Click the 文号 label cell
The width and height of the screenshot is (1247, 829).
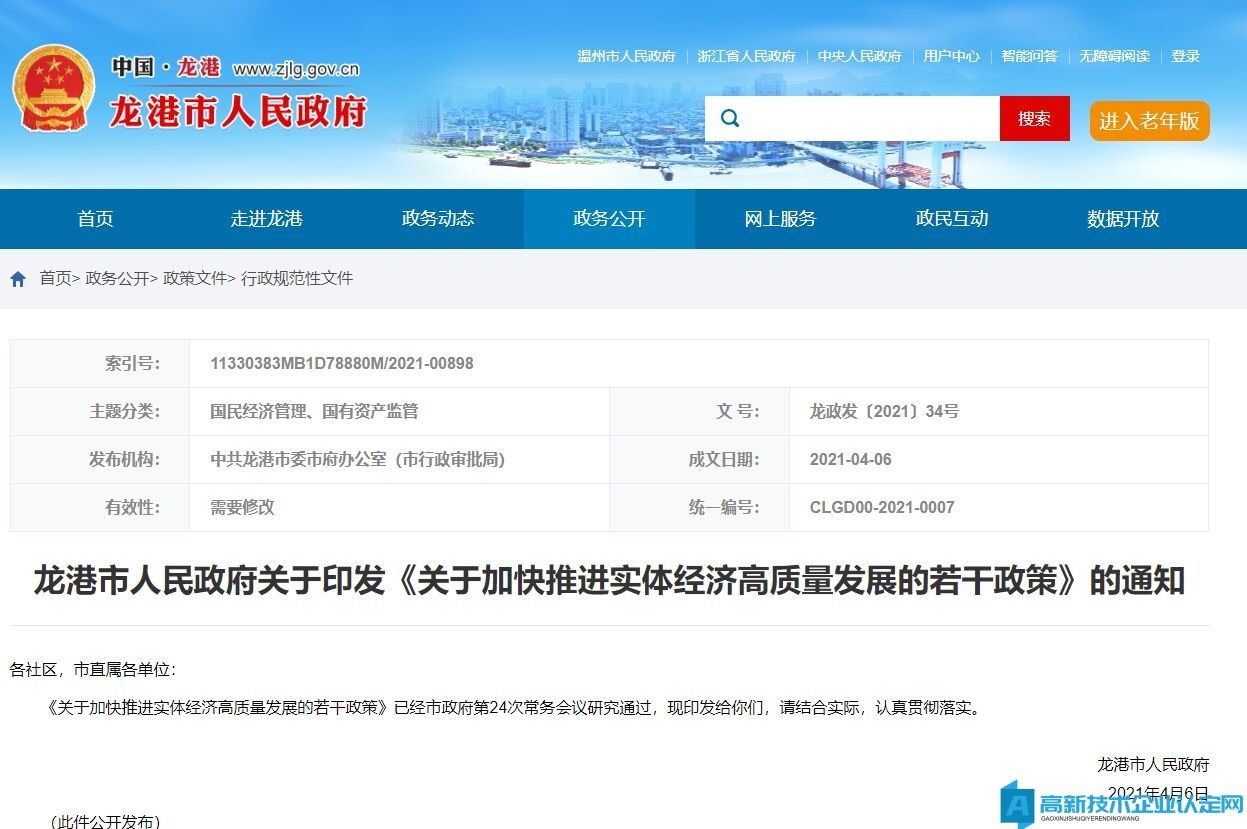(x=700, y=411)
